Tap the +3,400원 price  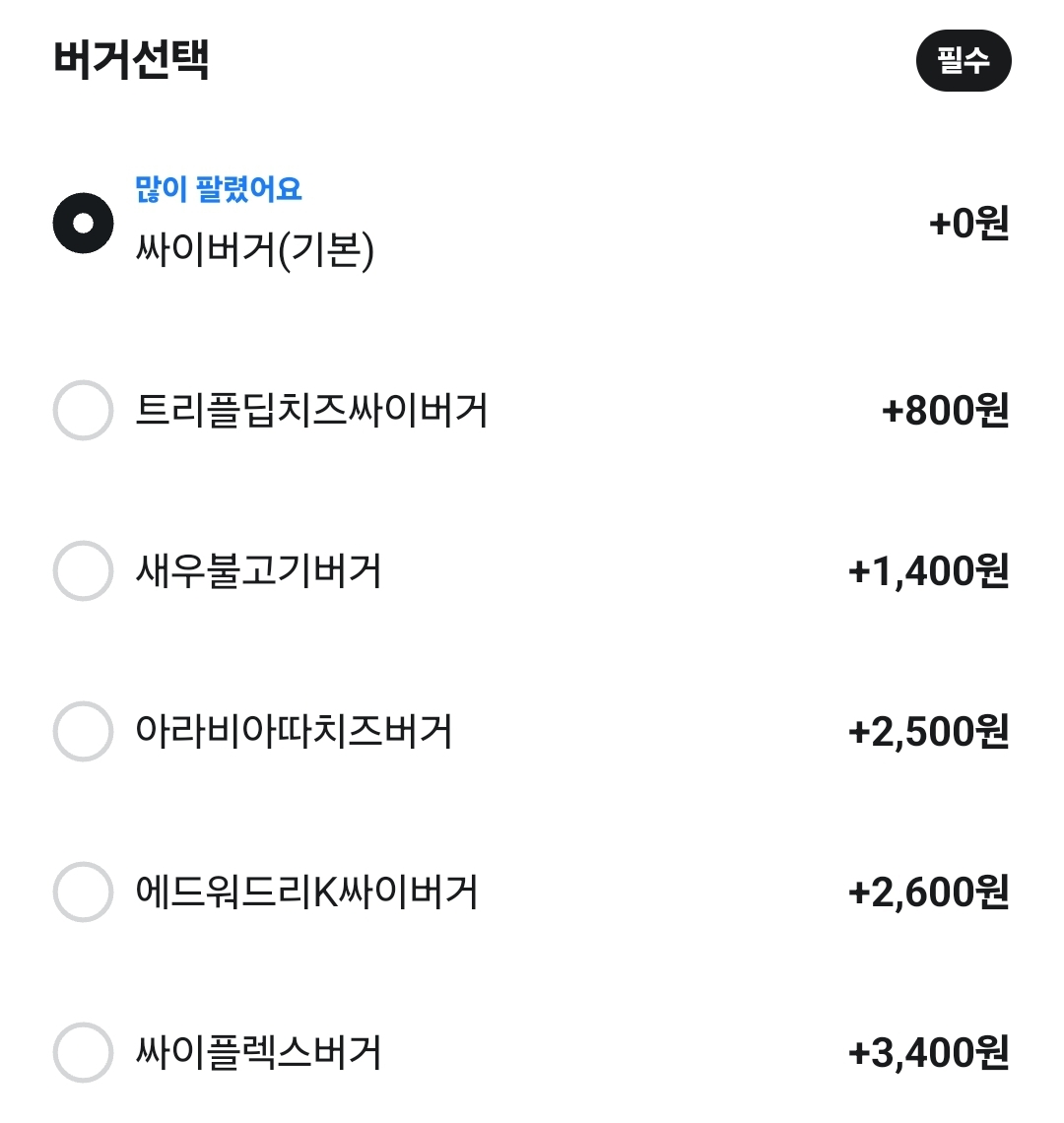click(928, 1053)
